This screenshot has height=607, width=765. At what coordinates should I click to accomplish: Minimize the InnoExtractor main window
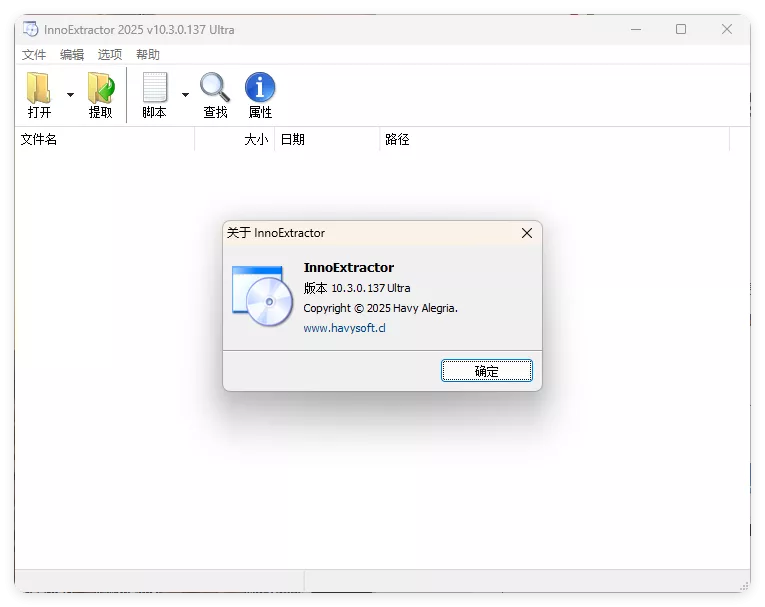pyautogui.click(x=636, y=29)
